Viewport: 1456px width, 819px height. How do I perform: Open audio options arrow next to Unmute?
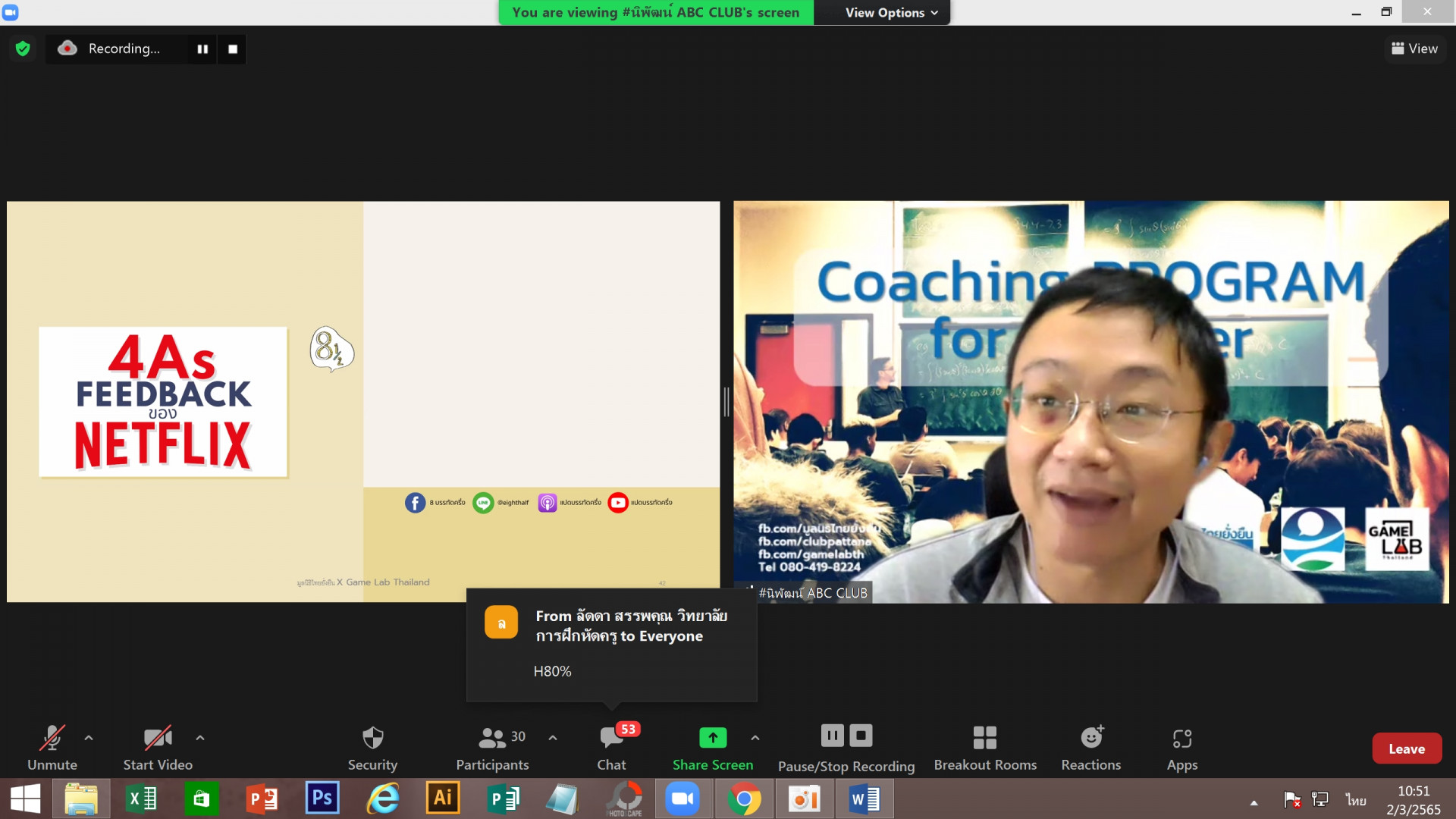point(89,738)
